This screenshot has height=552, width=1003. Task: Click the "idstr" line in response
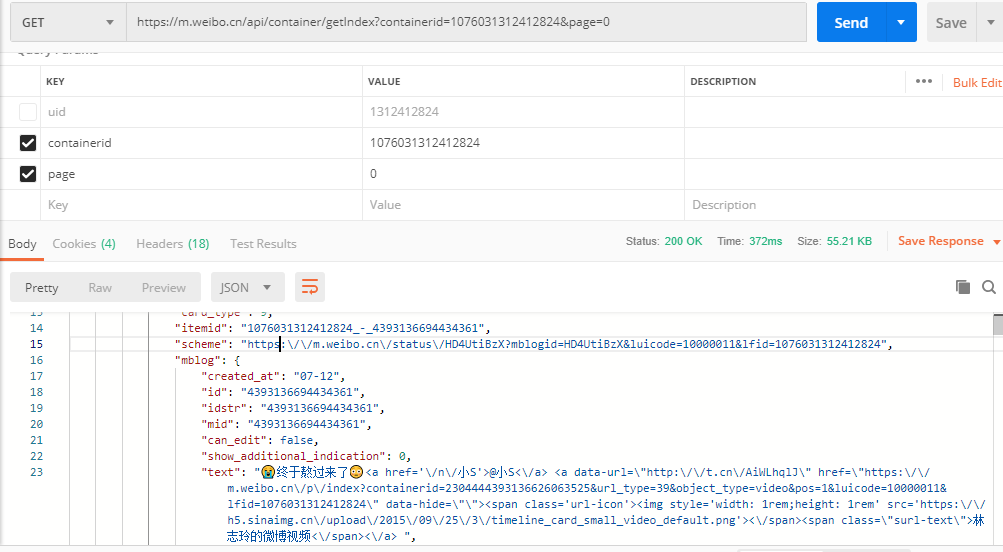293,408
